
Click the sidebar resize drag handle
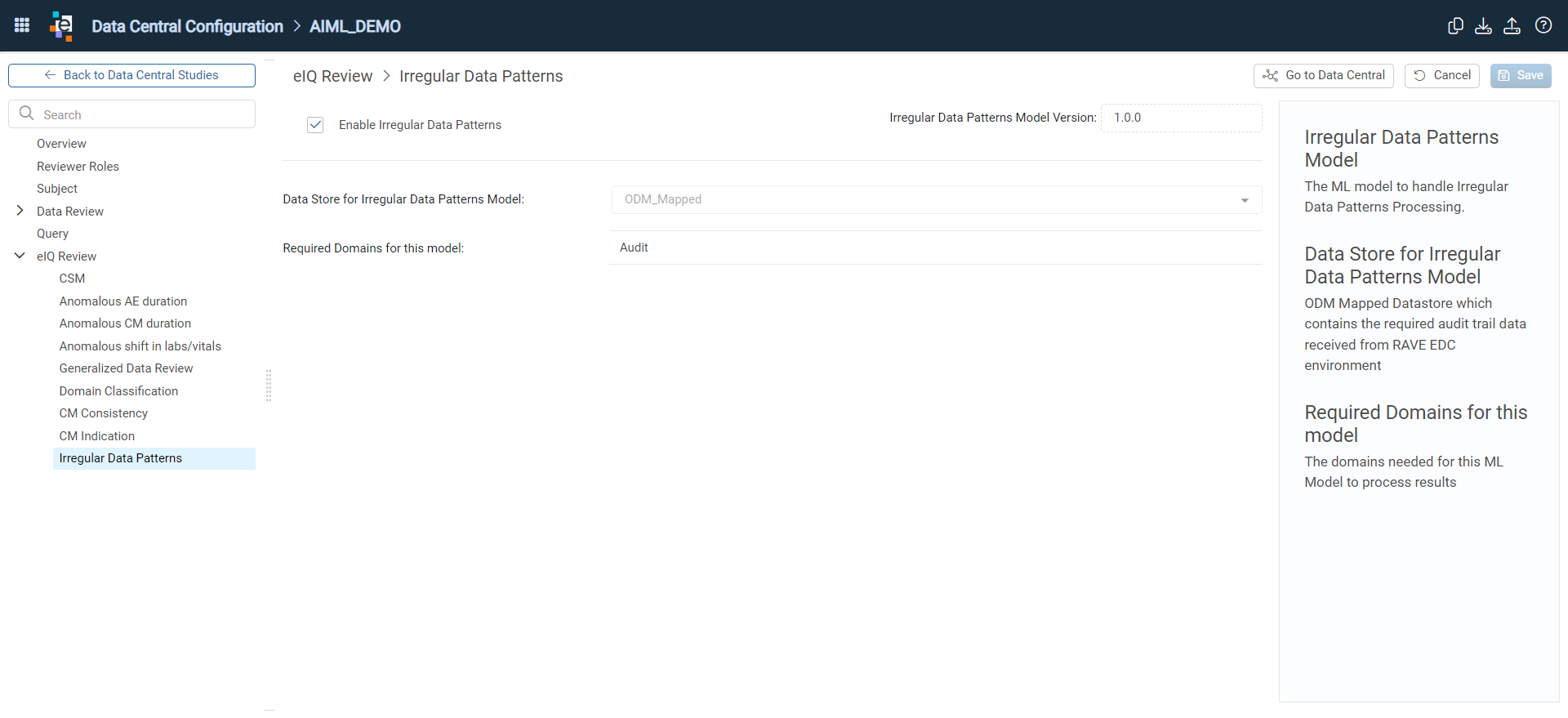click(x=269, y=386)
